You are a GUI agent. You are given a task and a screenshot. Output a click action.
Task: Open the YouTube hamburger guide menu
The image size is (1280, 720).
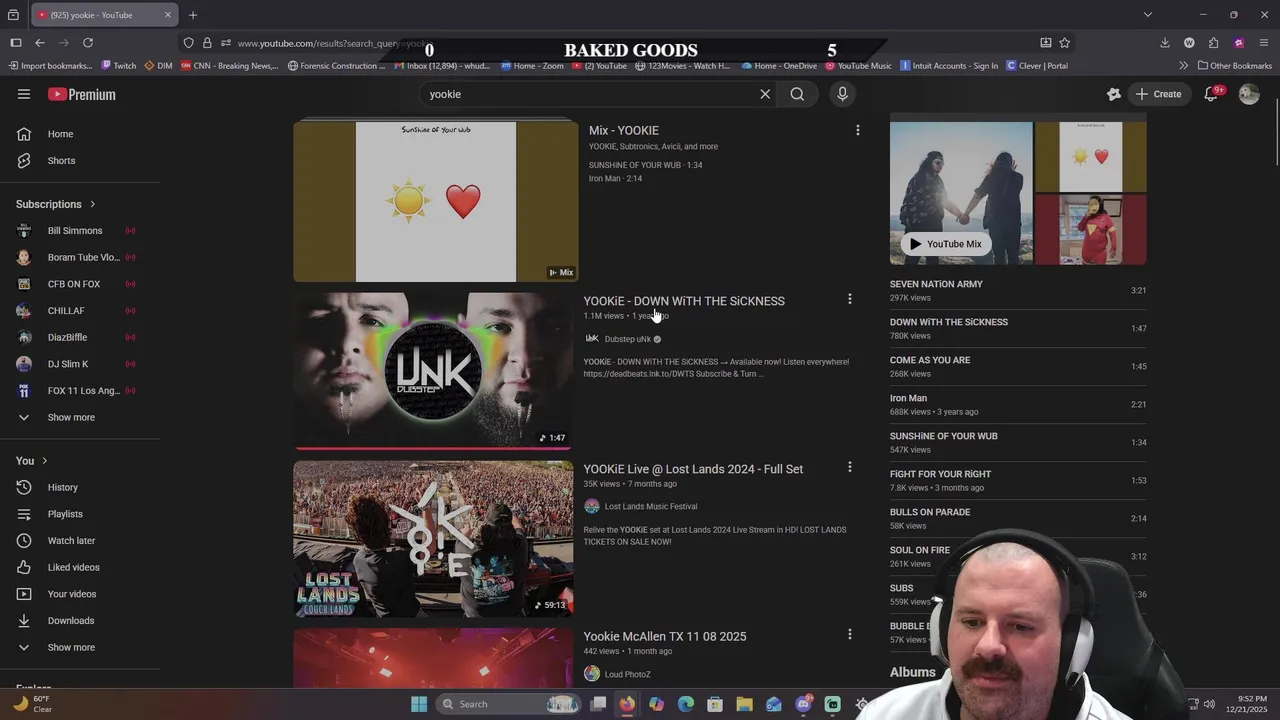24,94
